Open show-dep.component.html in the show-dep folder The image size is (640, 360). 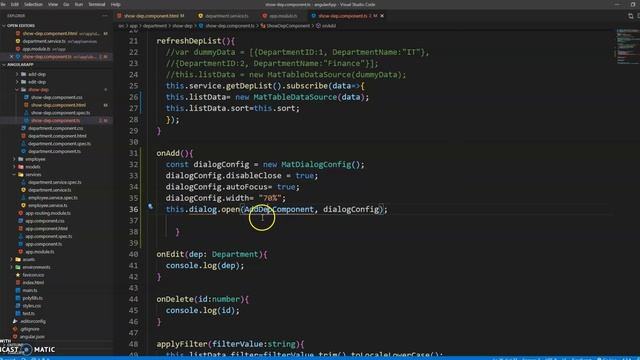pyautogui.click(x=58, y=105)
